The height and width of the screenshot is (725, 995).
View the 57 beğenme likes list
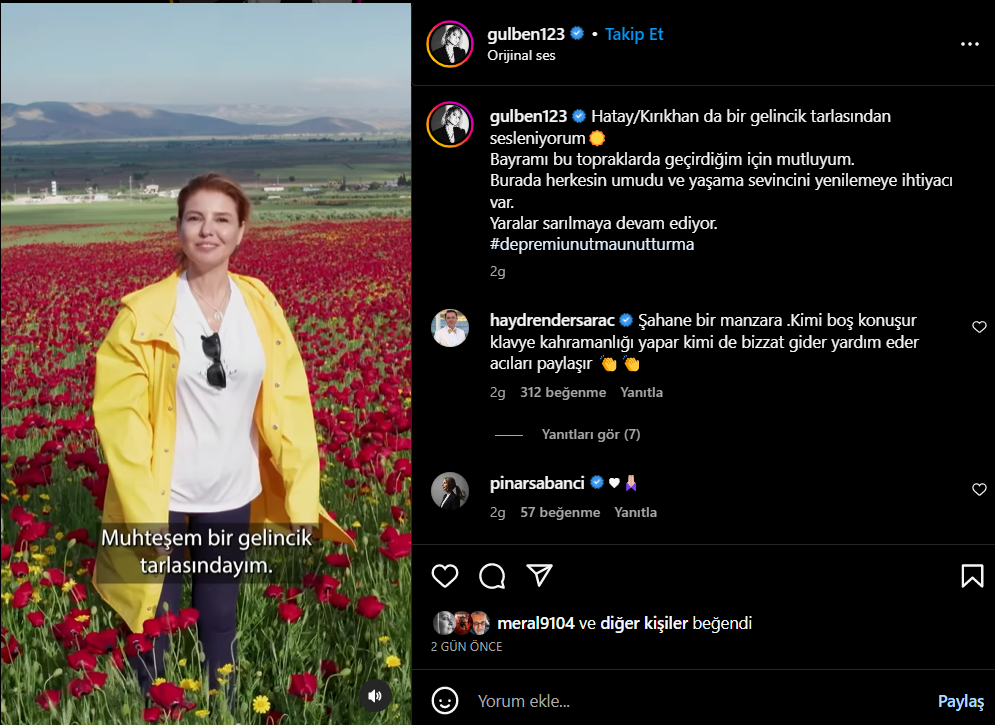click(x=560, y=513)
